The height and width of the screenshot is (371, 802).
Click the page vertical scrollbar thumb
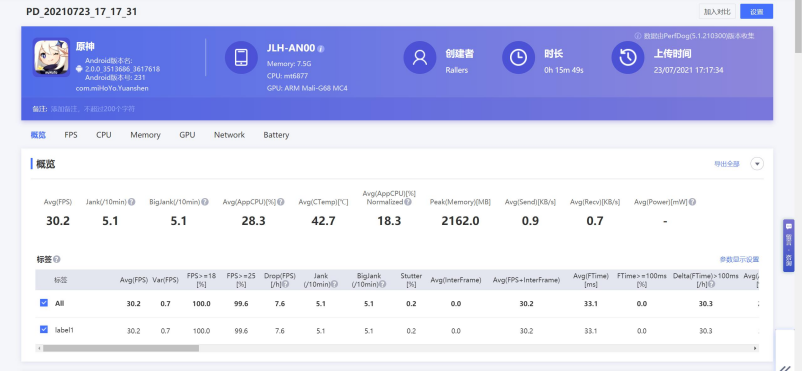click(x=798, y=26)
